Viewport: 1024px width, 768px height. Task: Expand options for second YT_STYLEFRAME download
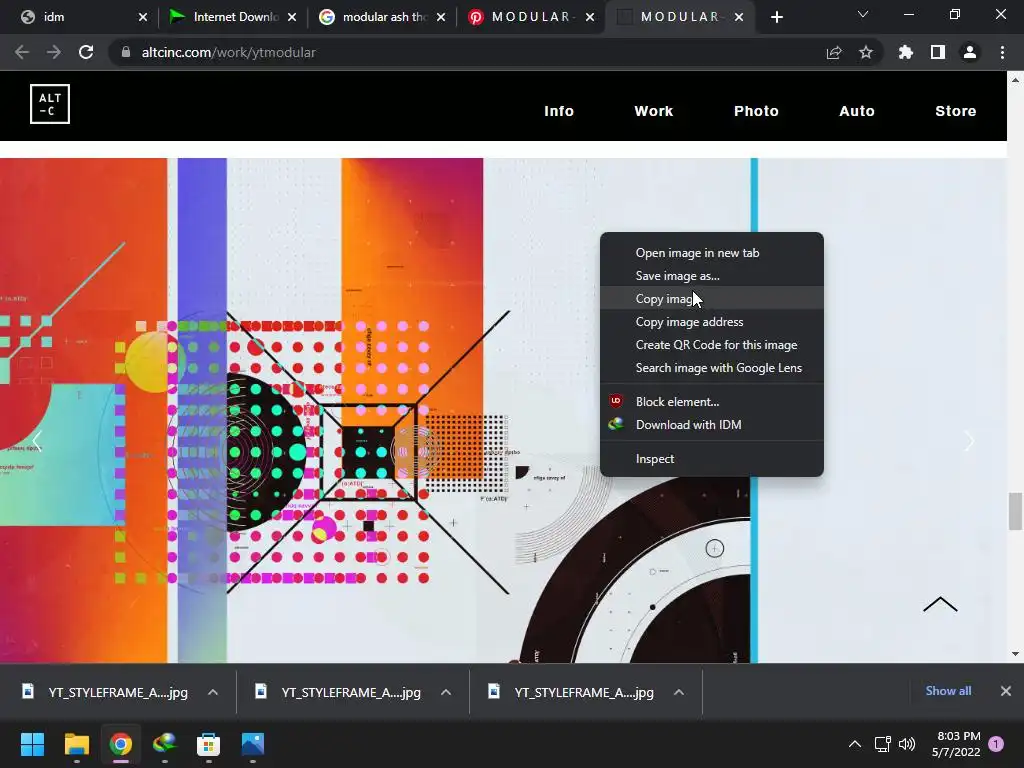tap(446, 692)
